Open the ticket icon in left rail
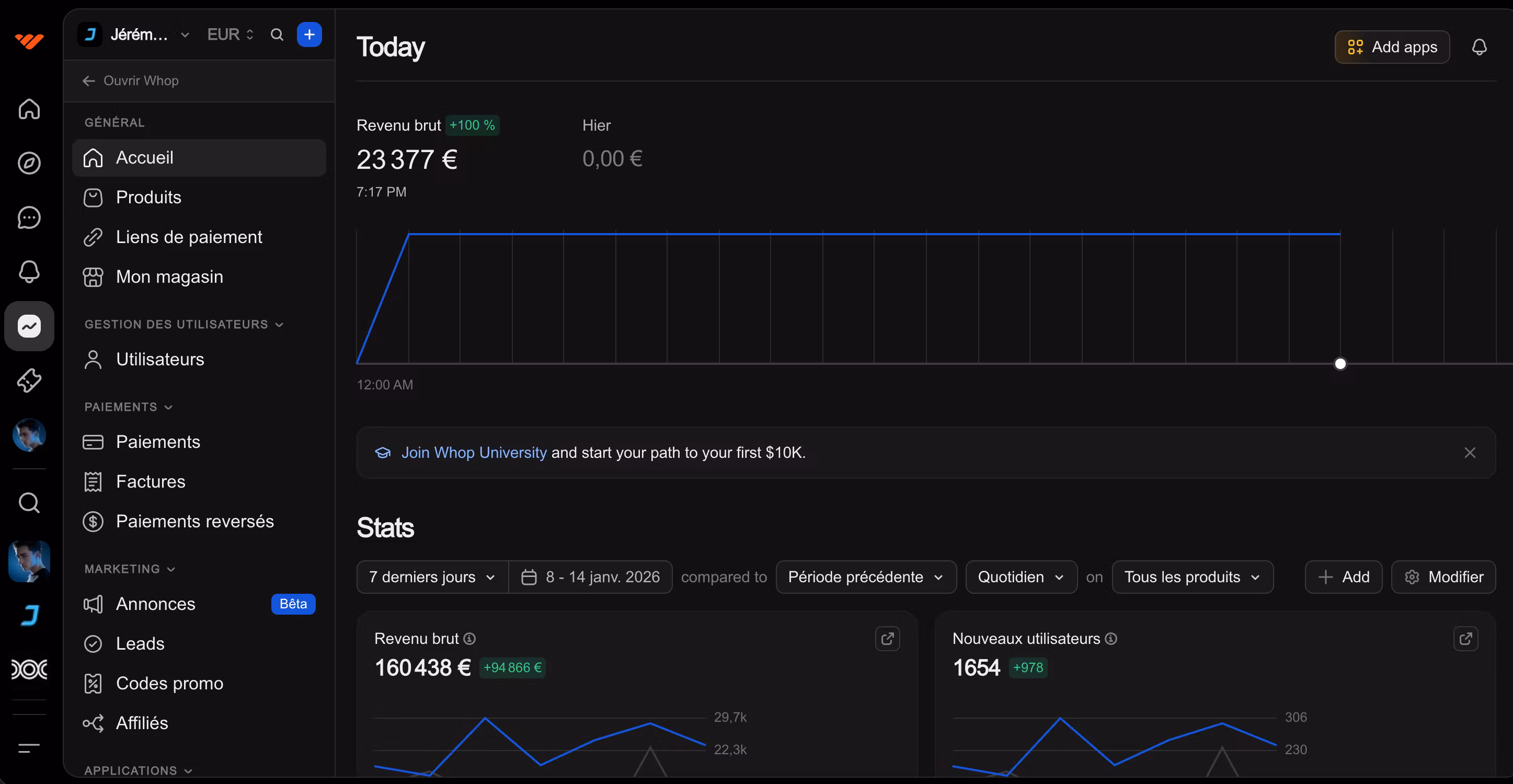Viewport: 1513px width, 784px height. tap(29, 381)
